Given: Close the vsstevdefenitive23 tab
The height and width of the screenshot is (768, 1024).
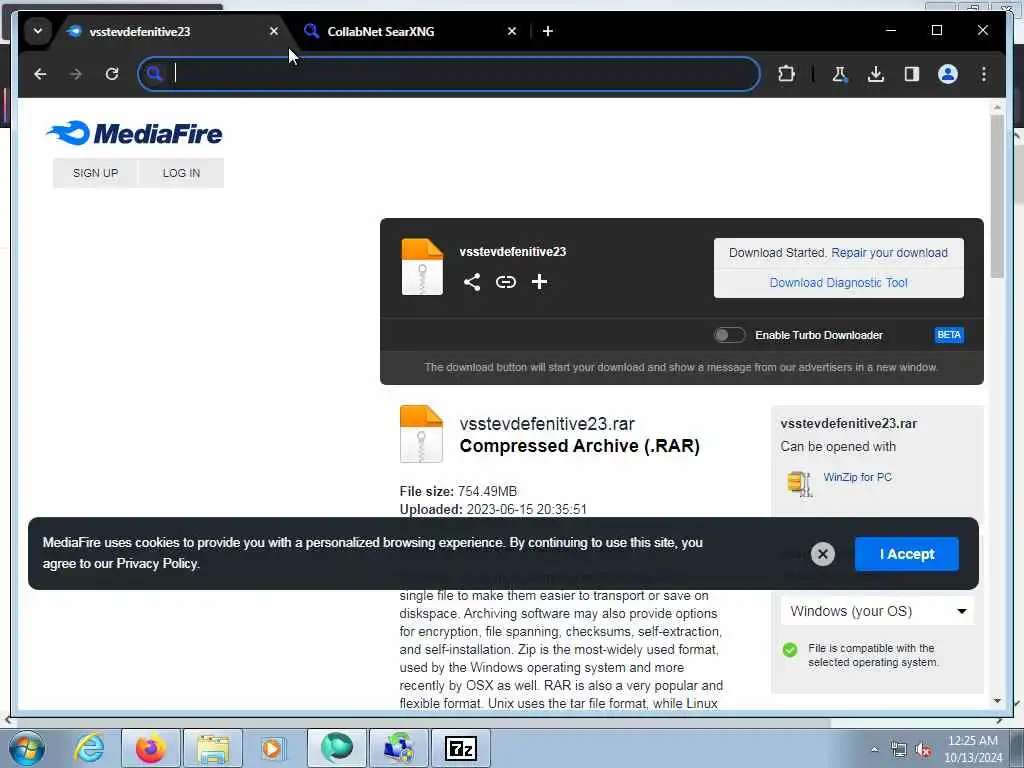Looking at the screenshot, I should [274, 31].
